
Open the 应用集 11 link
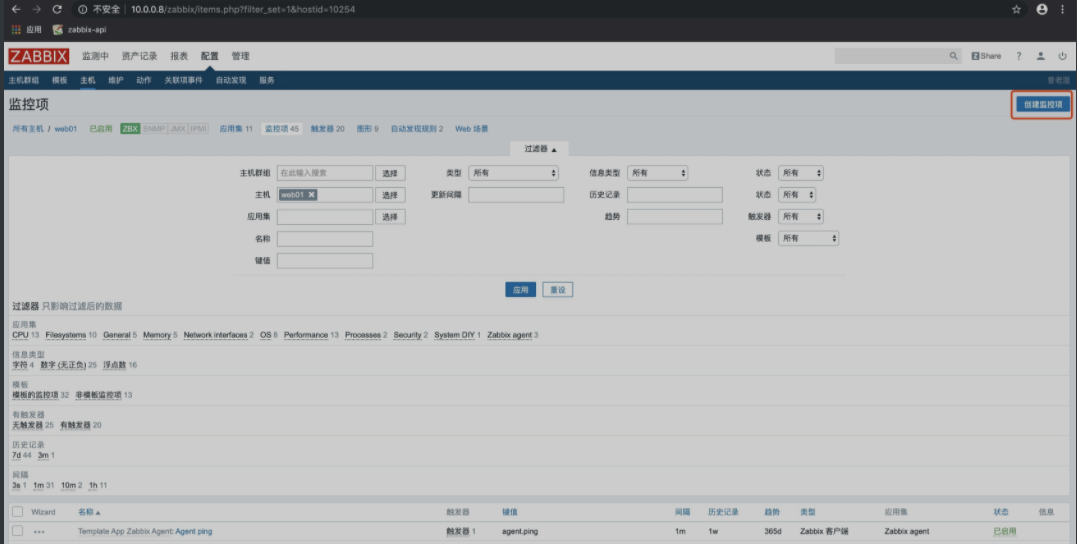click(236, 128)
